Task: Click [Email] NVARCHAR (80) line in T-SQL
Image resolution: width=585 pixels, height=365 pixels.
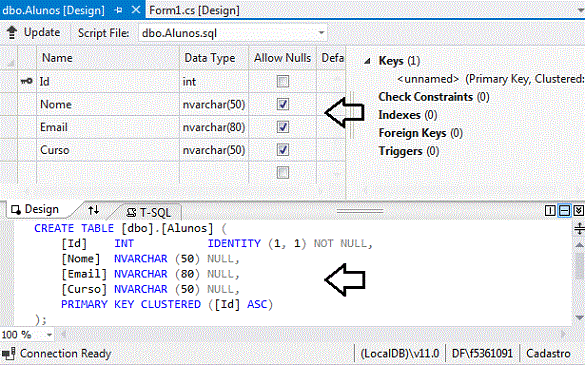Action: click(150, 274)
